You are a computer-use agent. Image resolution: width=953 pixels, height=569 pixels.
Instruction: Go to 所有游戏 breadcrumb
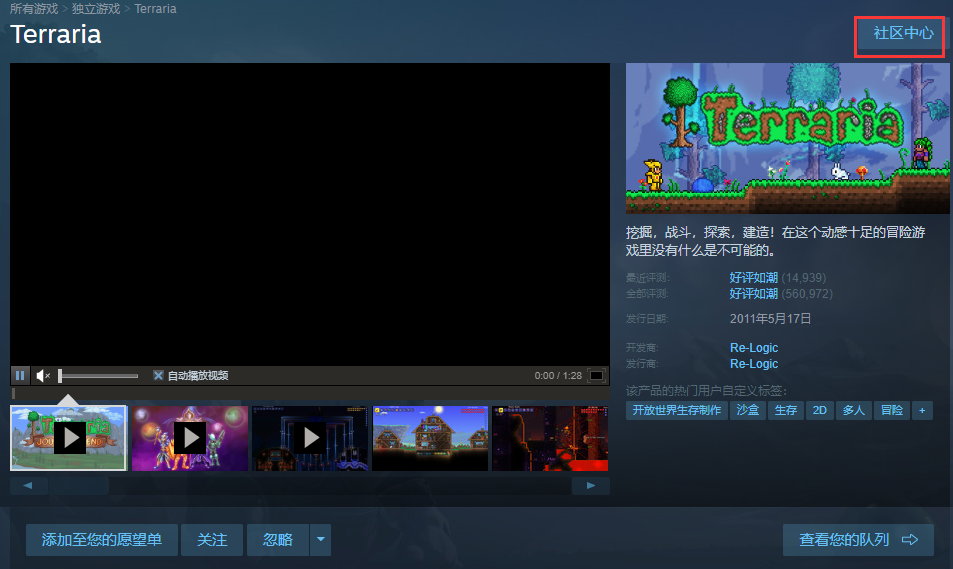coord(34,9)
